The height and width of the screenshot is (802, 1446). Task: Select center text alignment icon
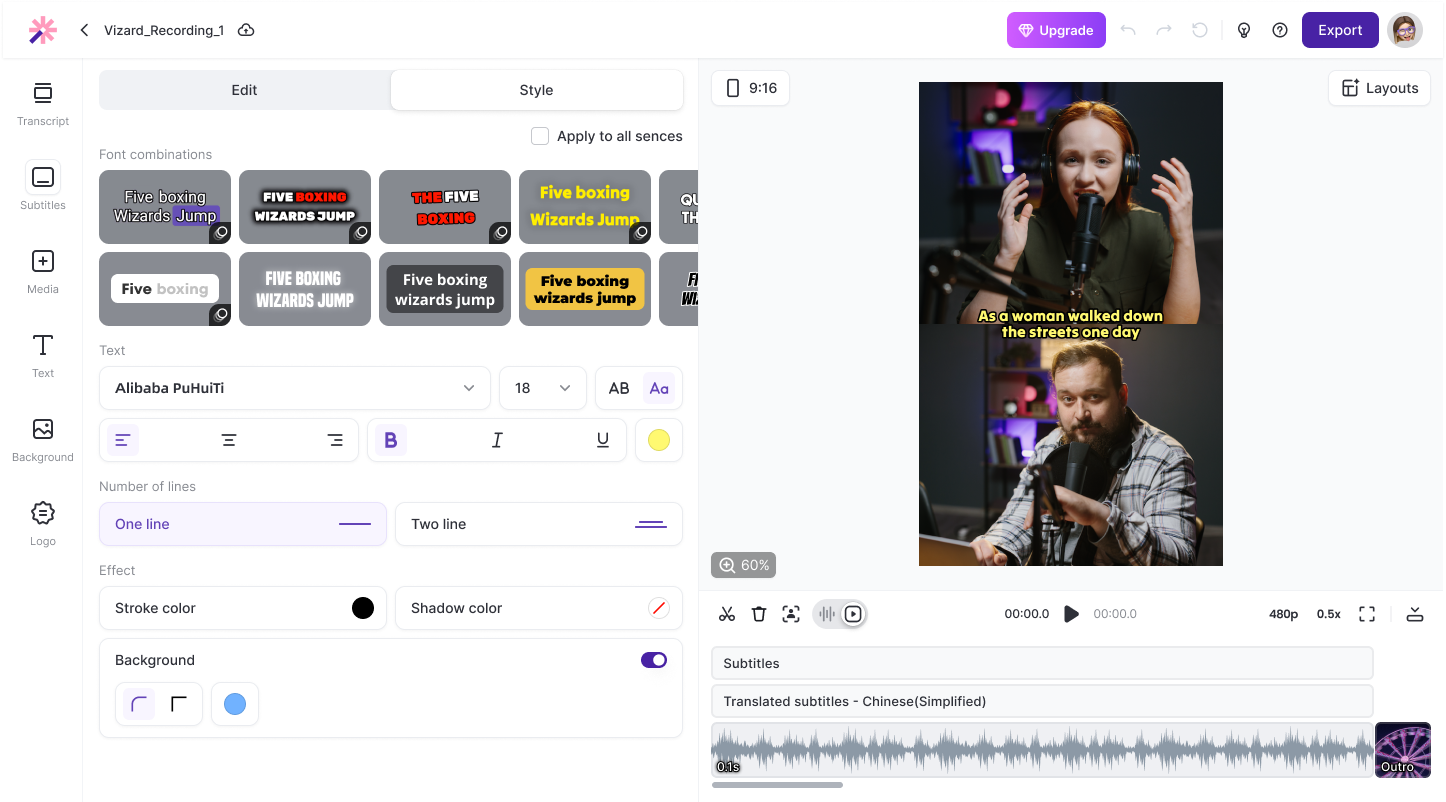click(x=229, y=440)
